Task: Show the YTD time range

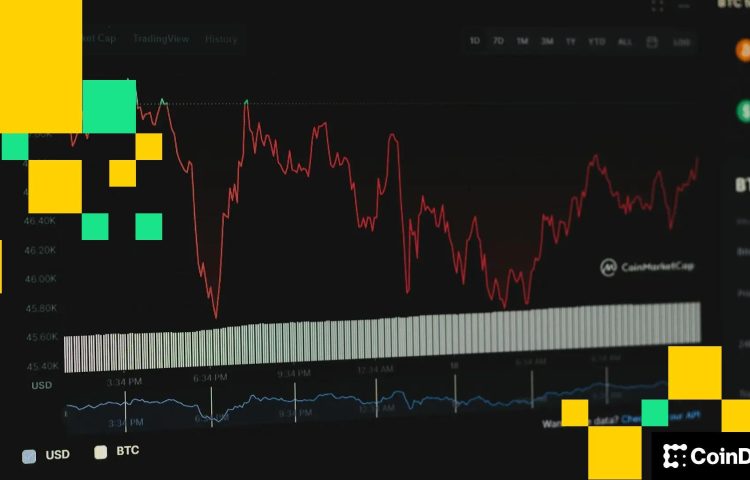Action: 597,42
